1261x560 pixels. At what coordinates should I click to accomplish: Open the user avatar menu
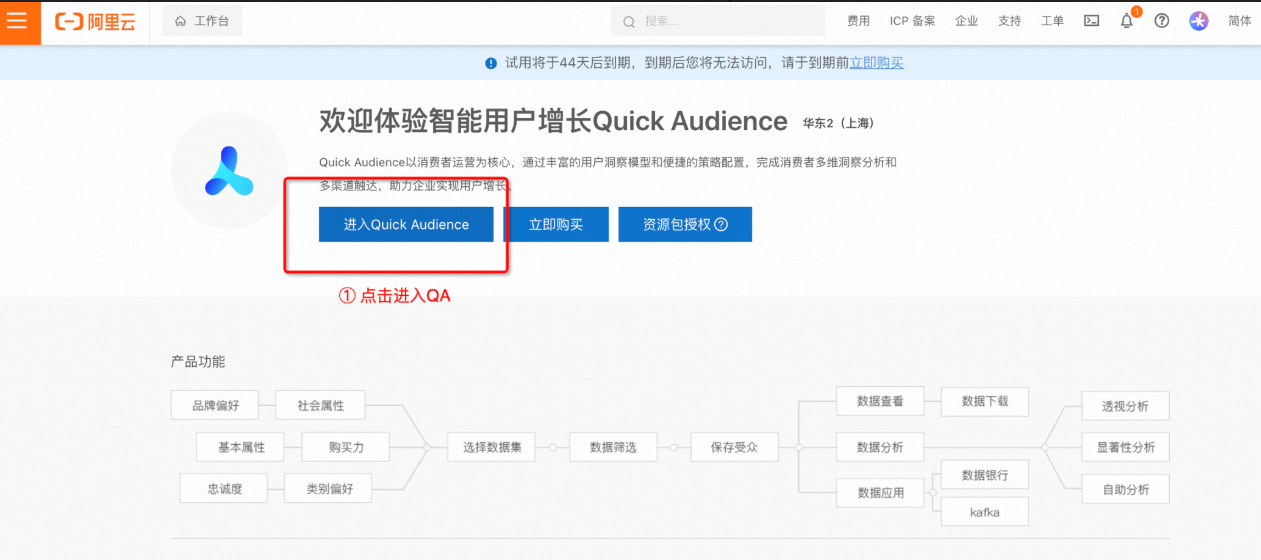pyautogui.click(x=1199, y=21)
